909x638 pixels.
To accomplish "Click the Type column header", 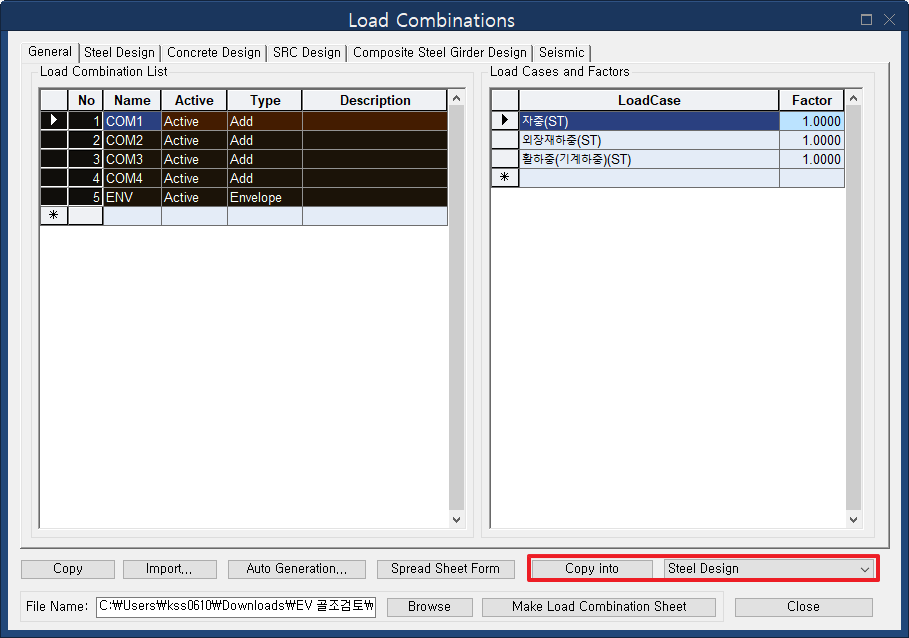I will click(264, 100).
